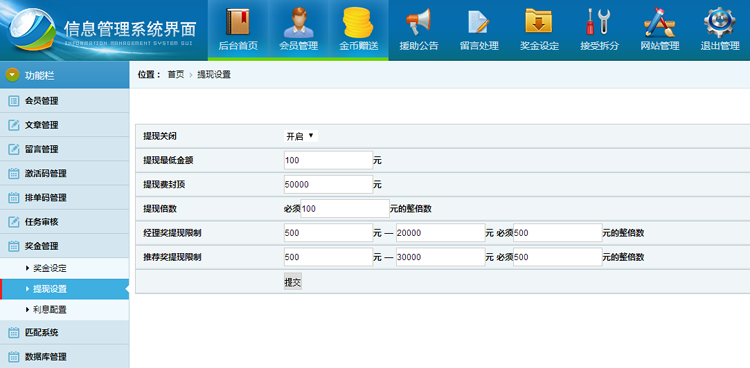The image size is (750, 368).
Task: Click sidebar 会员管理 list icon
Action: (14, 101)
